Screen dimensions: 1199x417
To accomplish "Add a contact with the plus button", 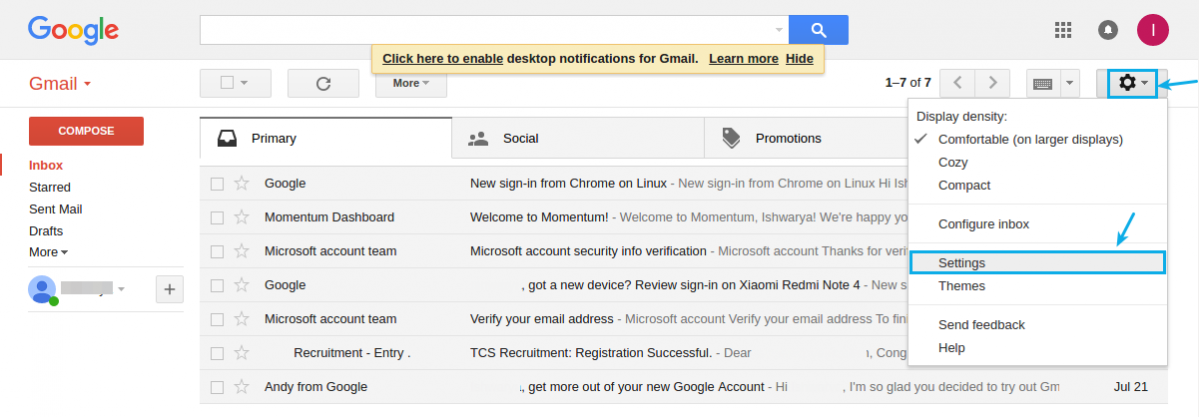I will click(x=170, y=289).
